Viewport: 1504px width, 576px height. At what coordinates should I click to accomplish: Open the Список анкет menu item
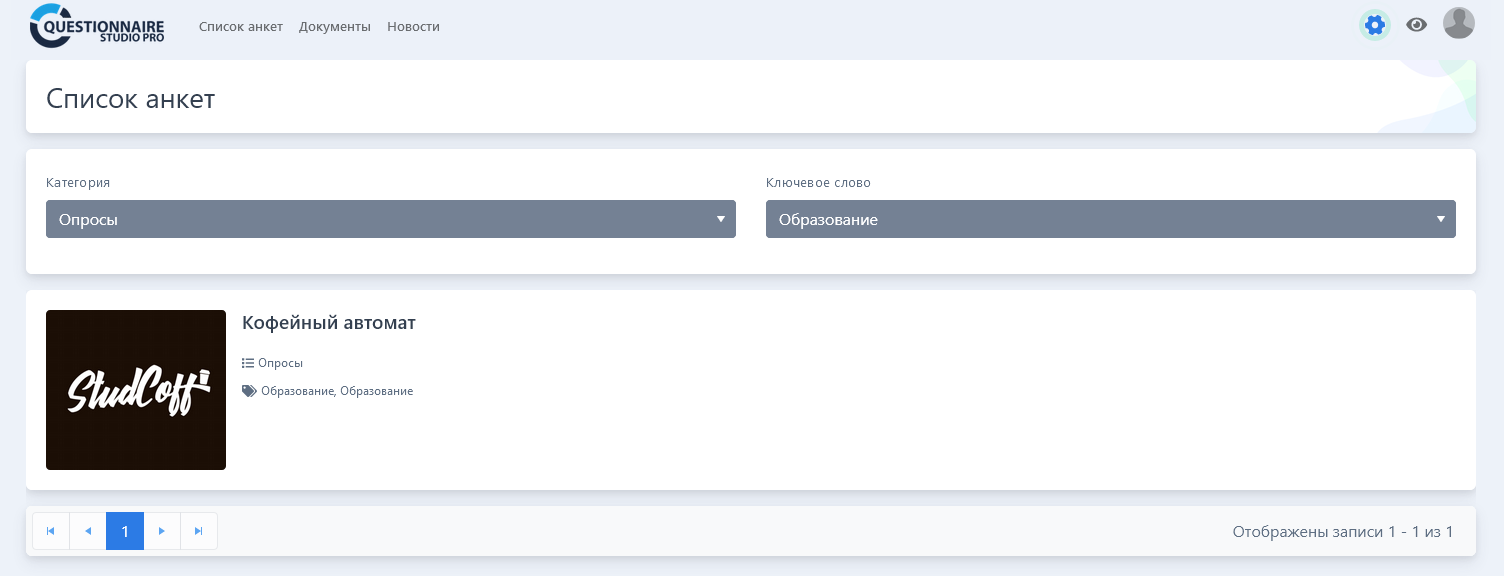[241, 27]
